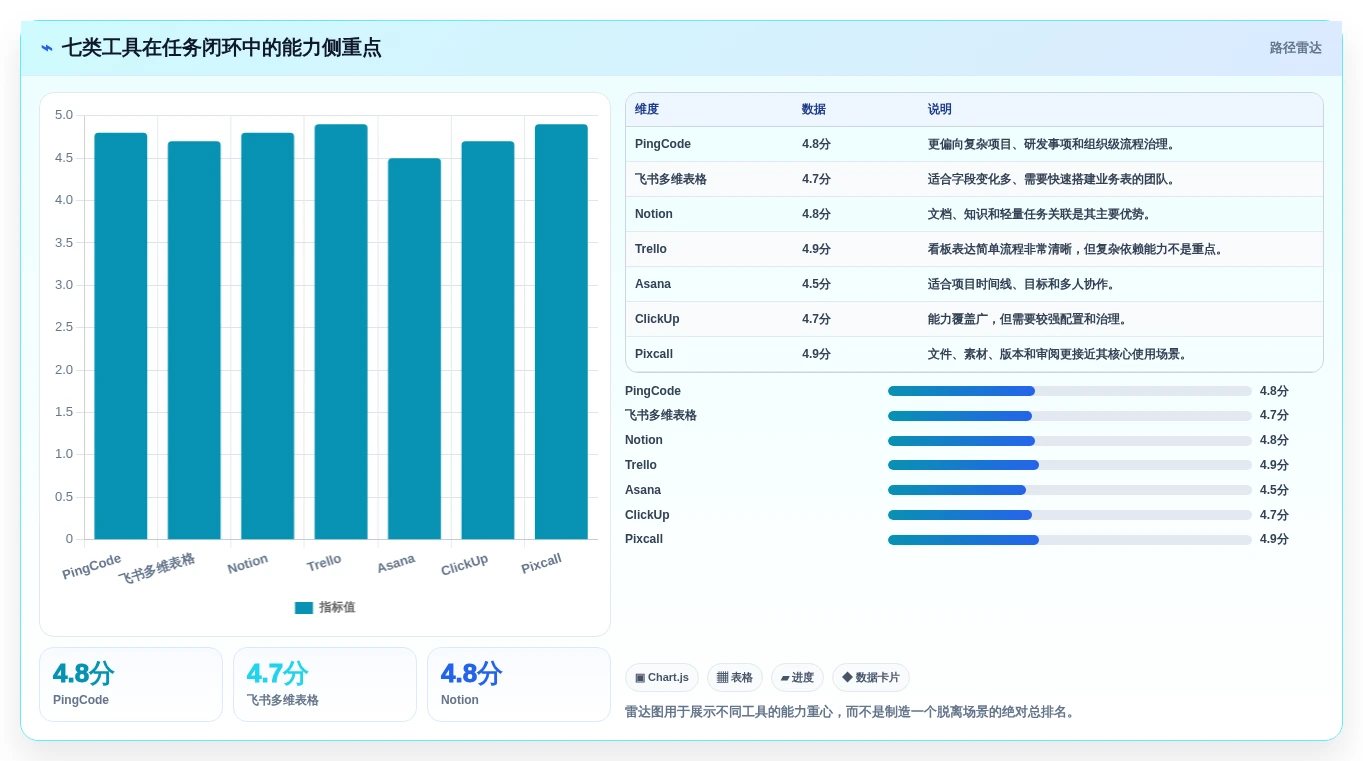Select the PingCode cell in table
This screenshot has height=761, width=1363.
663,144
